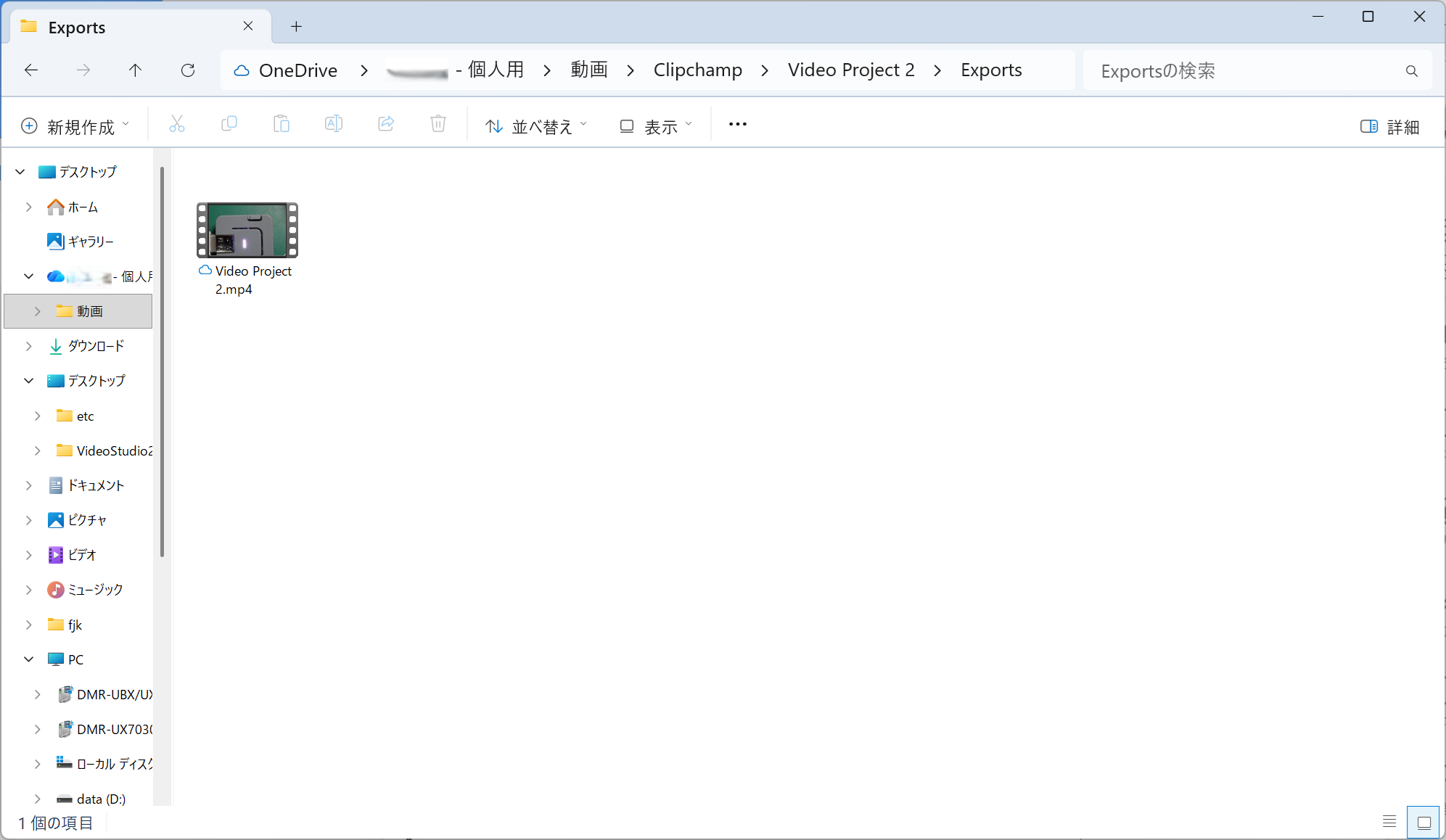This screenshot has width=1446, height=840.
Task: Click the 新規作成 button
Action: pos(75,127)
